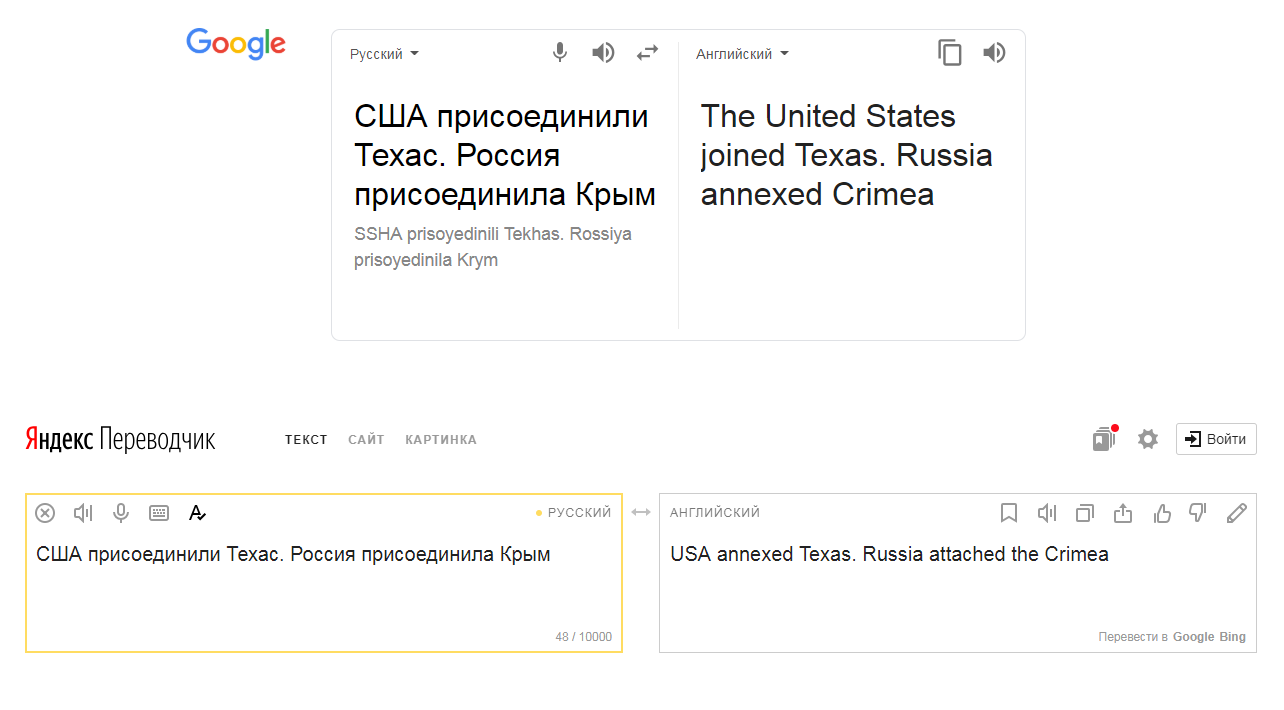Toggle Yandex spell check icon
1284x710 pixels.
198,513
